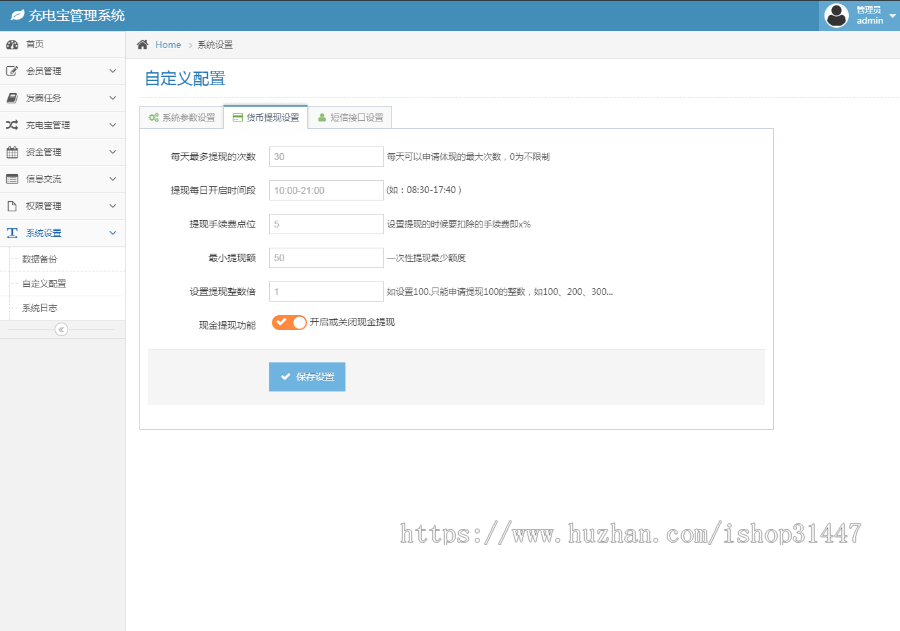Switch to the 货币提现设置 tab
This screenshot has width=900, height=631.
266,117
